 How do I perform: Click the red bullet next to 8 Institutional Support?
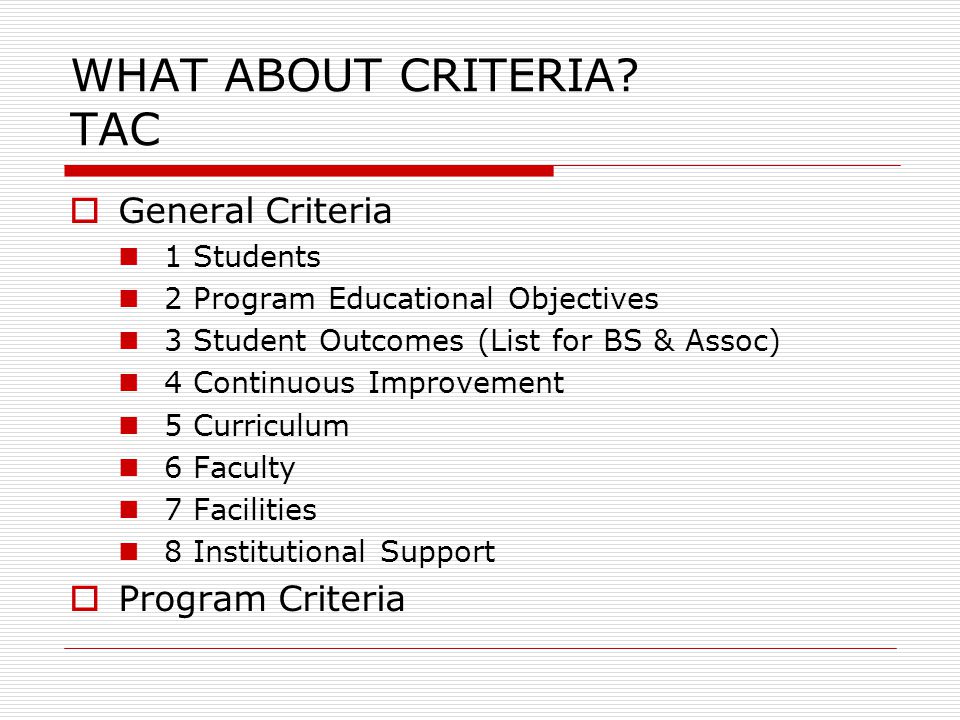129,552
